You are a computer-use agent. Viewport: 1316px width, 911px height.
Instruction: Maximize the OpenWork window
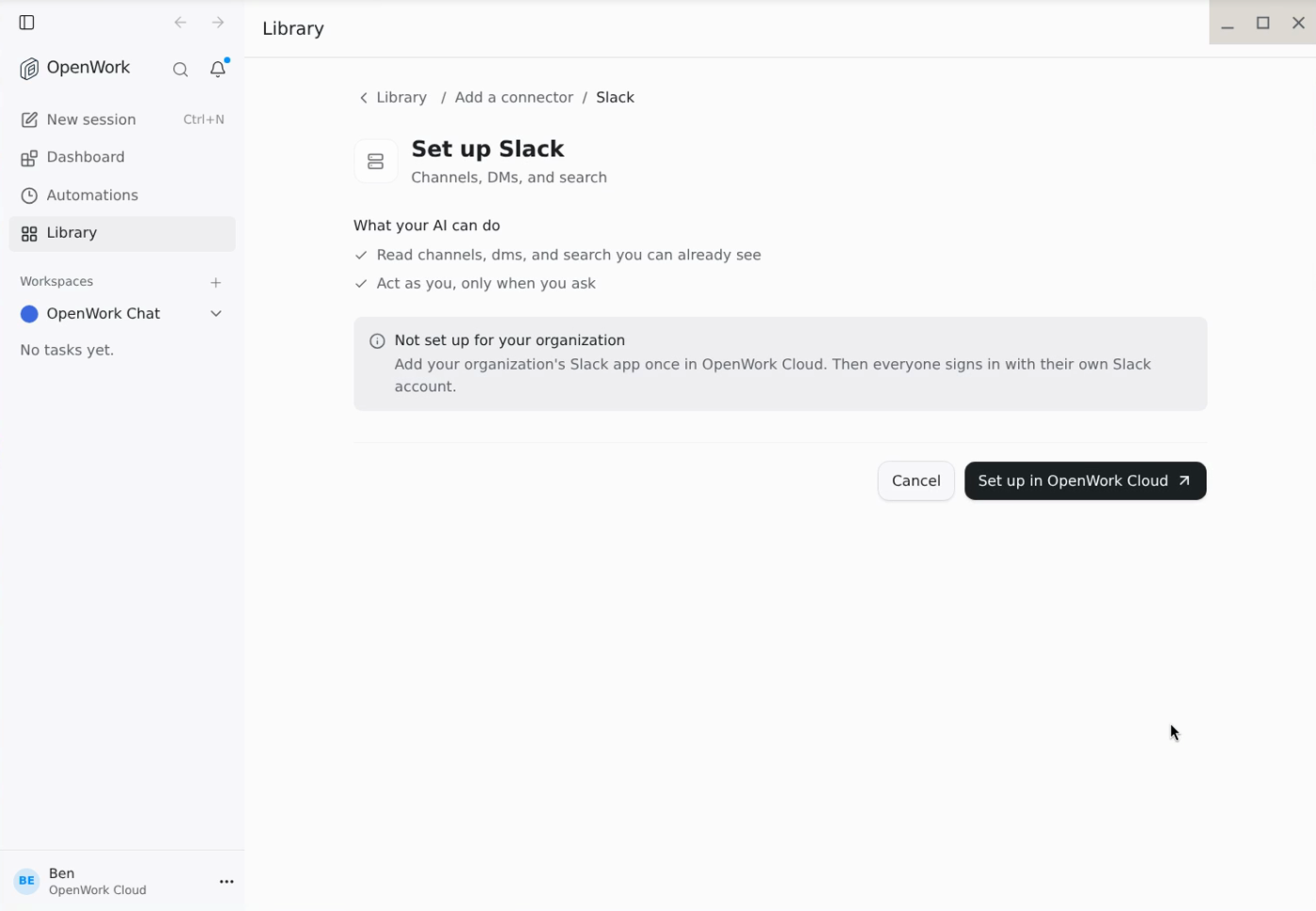1263,23
